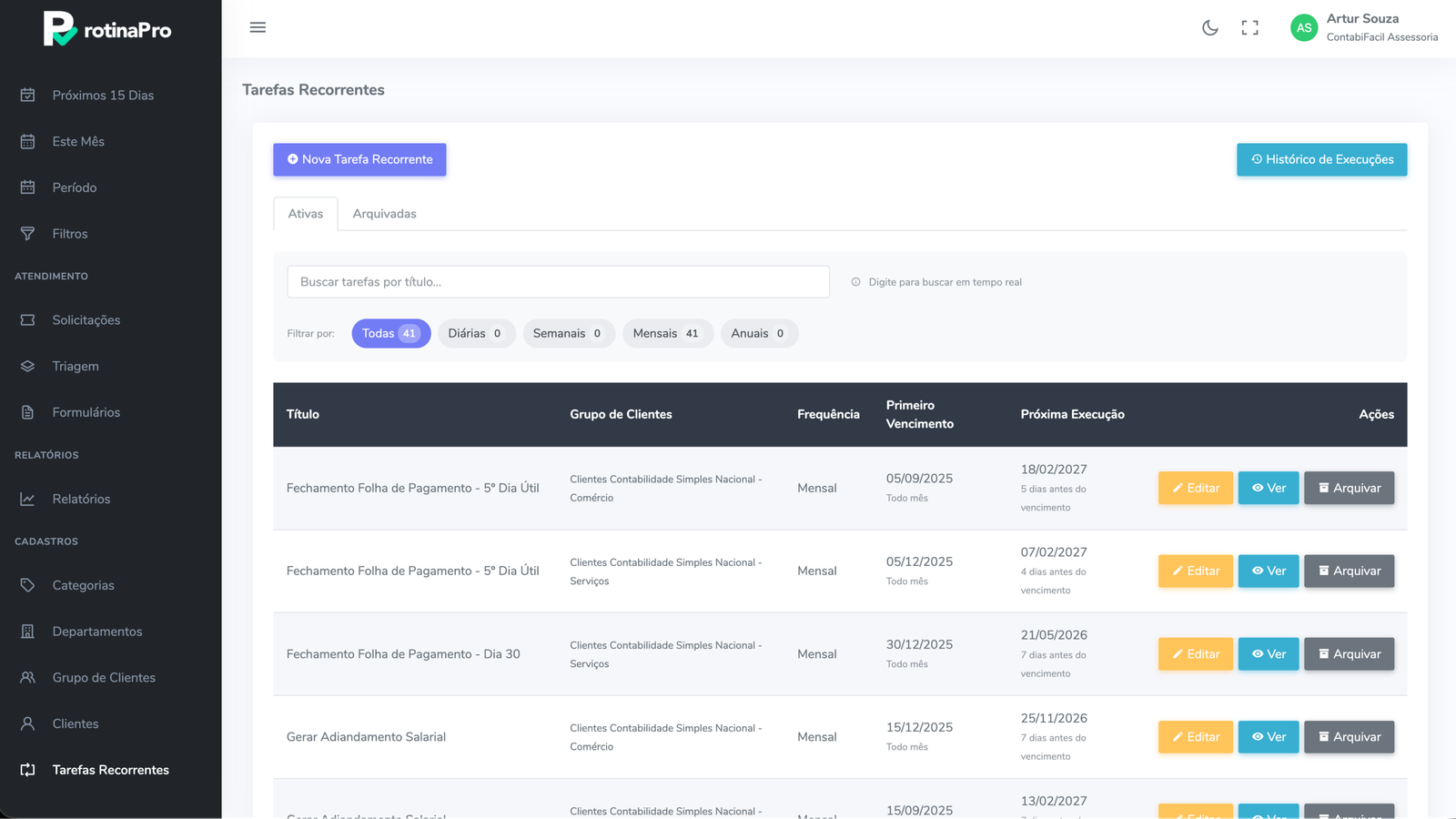Click the Formulários document icon
This screenshot has height=819, width=1456.
pyautogui.click(x=27, y=412)
